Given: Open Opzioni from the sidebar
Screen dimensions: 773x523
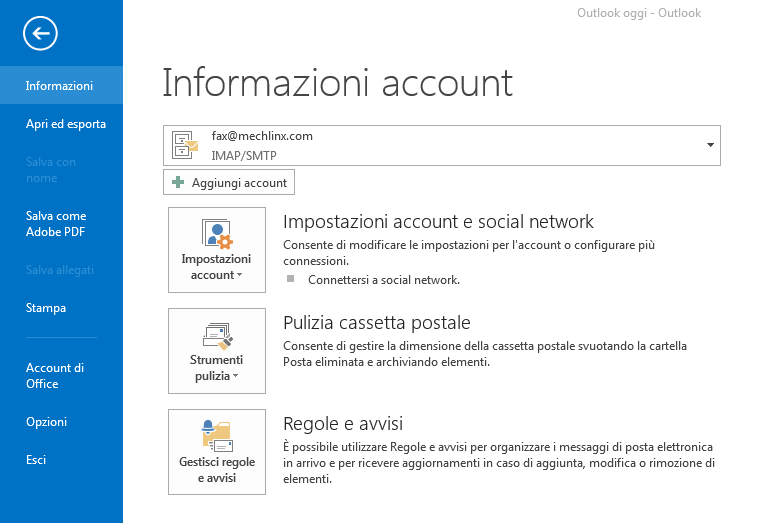Looking at the screenshot, I should pos(46,422).
